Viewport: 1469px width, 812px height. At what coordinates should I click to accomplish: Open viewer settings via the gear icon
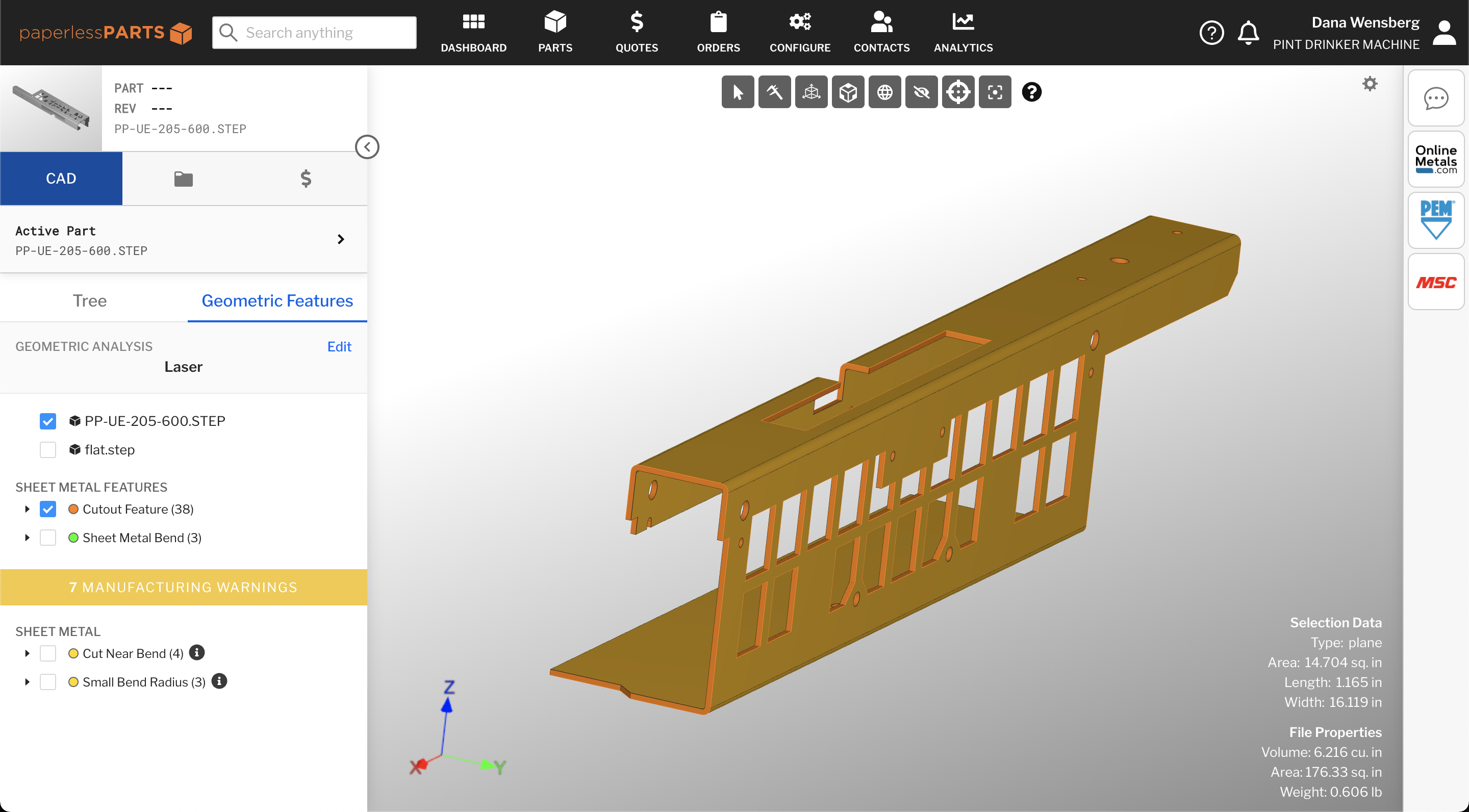[1371, 84]
